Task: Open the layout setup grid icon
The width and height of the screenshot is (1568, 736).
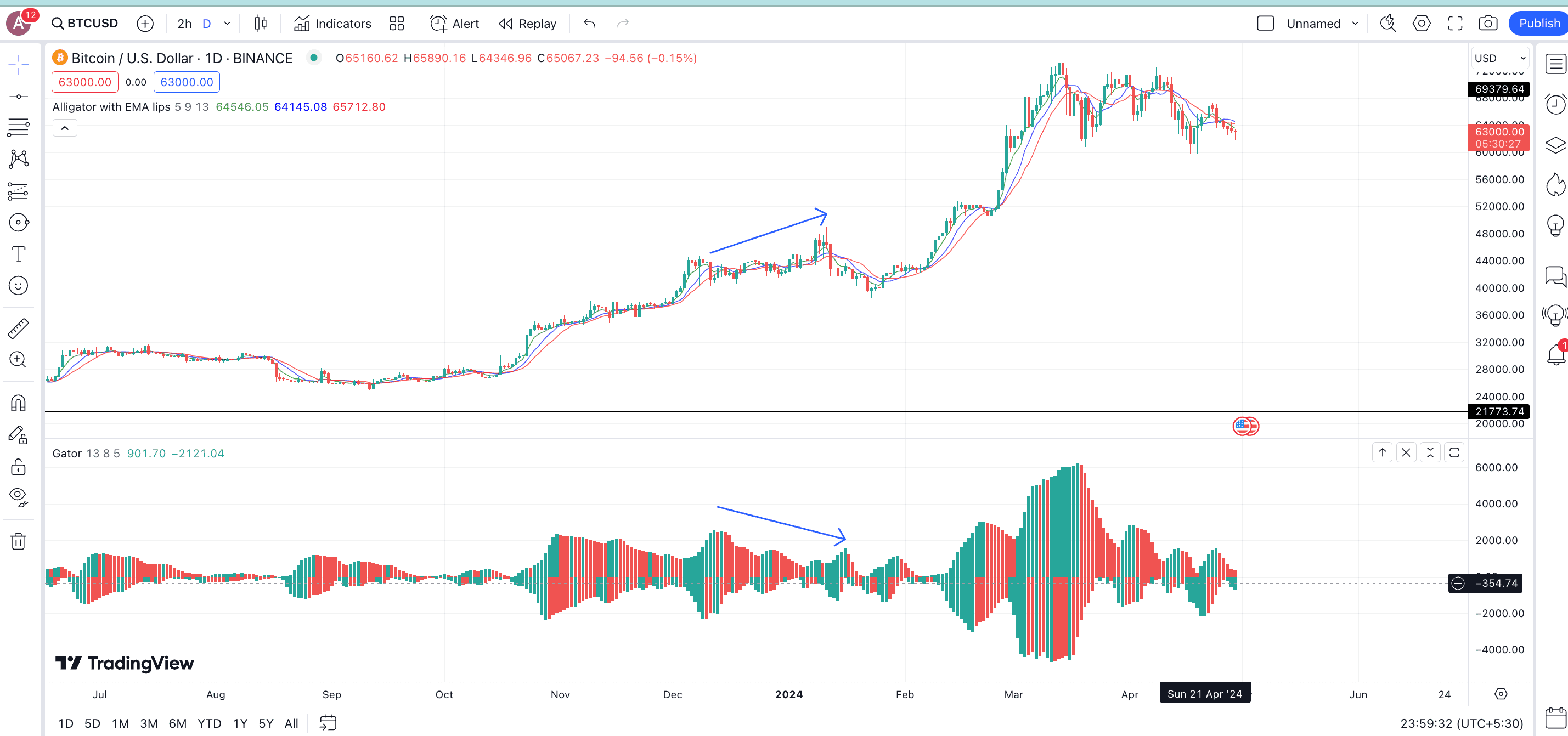Action: click(397, 24)
